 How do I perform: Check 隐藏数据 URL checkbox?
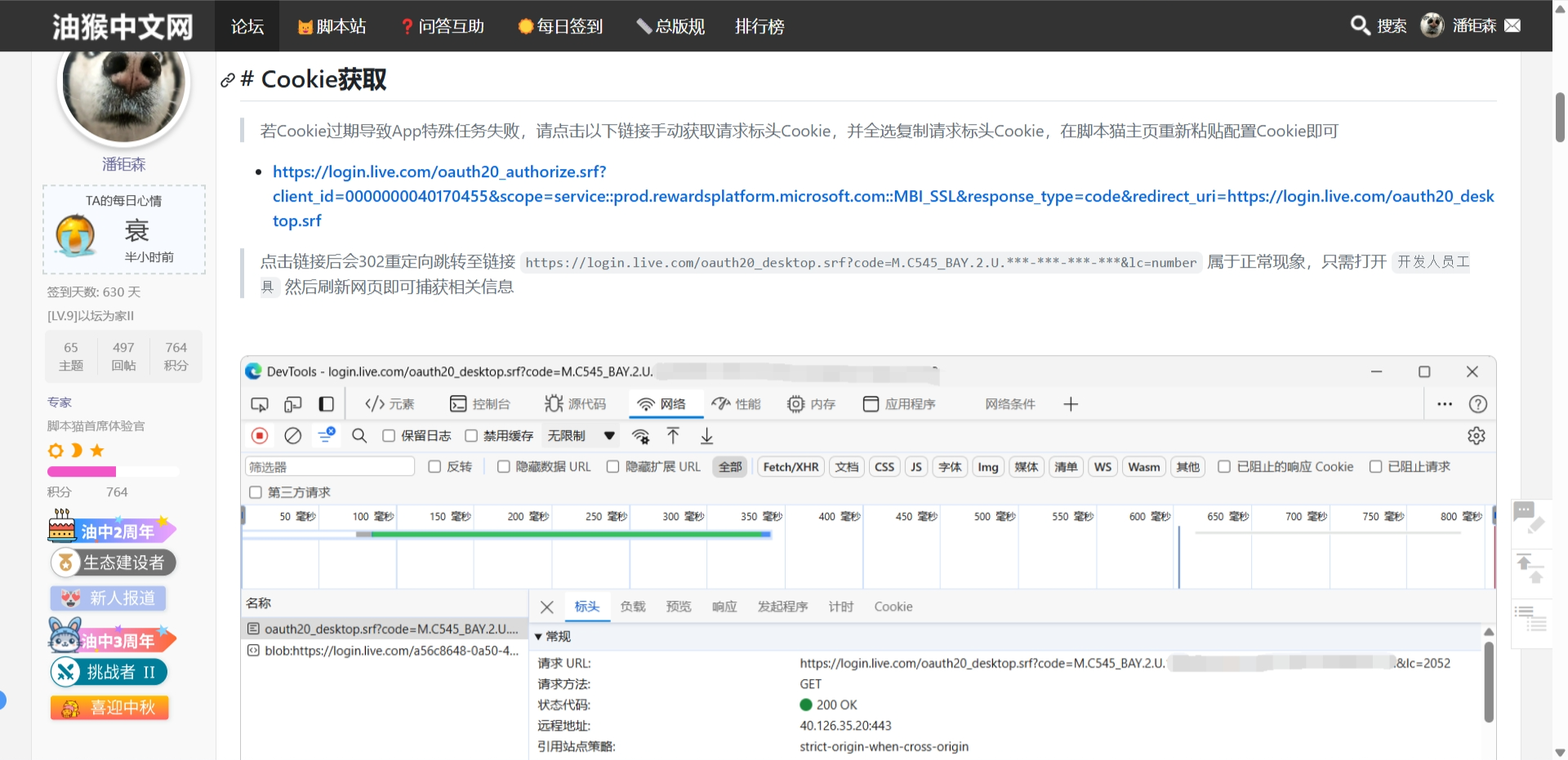coord(504,467)
